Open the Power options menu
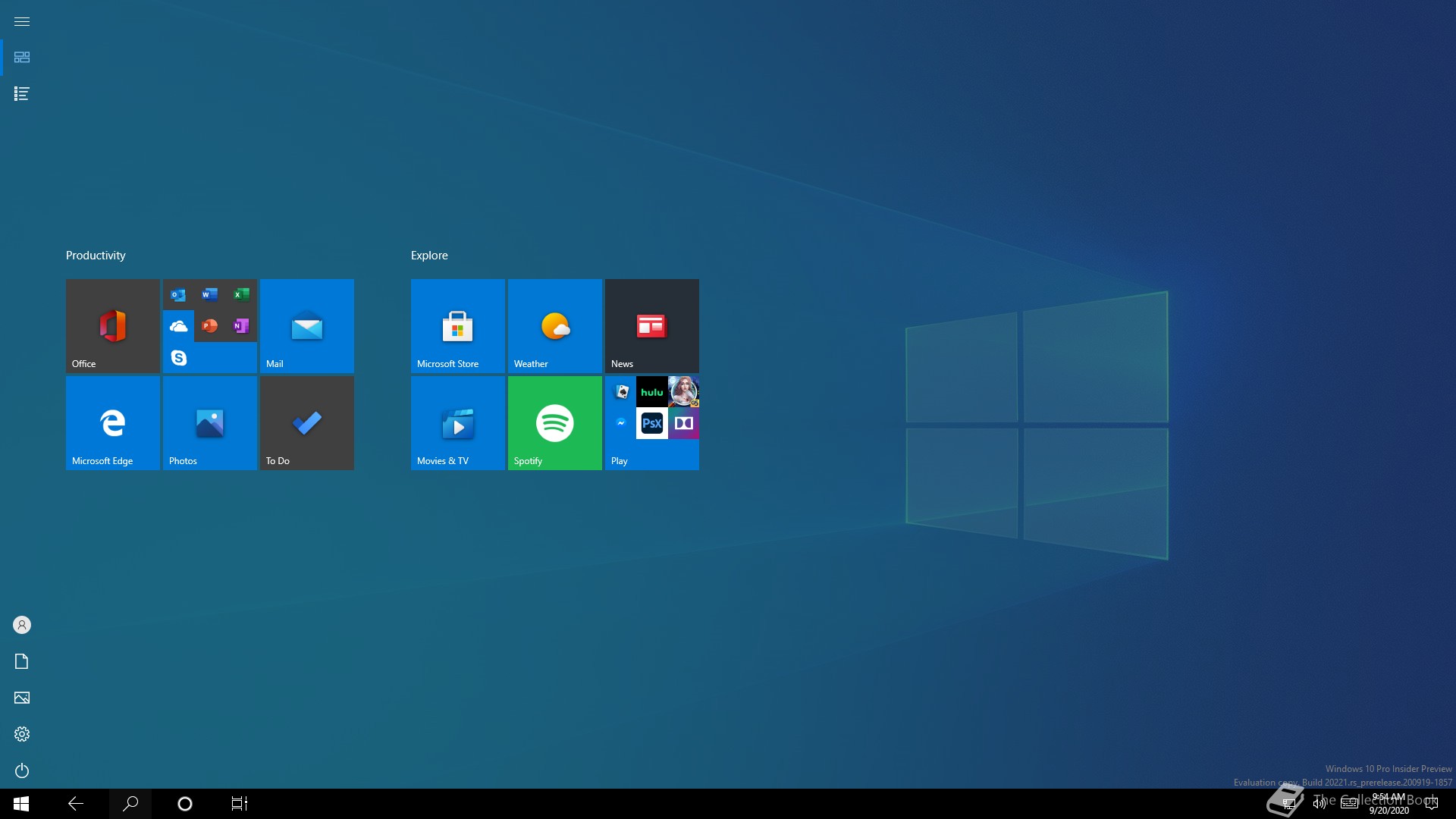The image size is (1456, 819). (x=22, y=770)
